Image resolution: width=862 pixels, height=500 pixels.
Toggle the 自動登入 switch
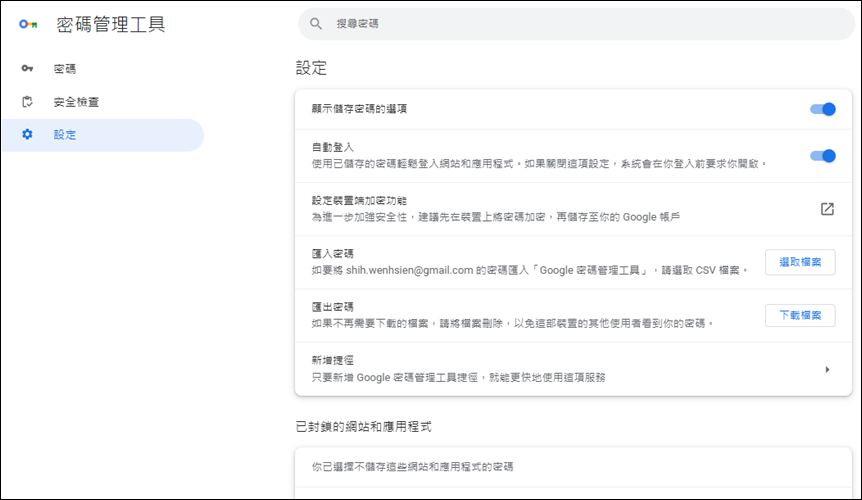tap(823, 155)
